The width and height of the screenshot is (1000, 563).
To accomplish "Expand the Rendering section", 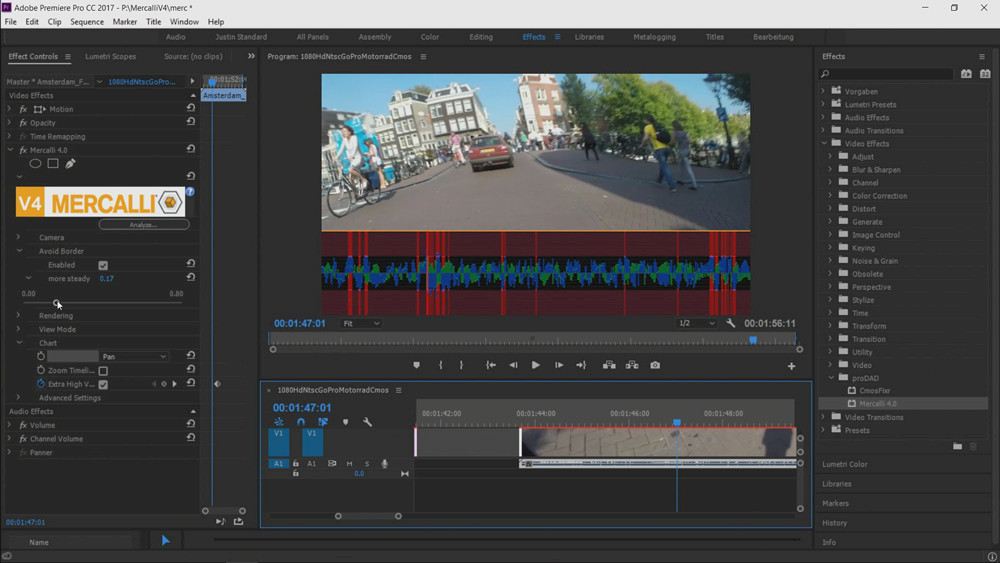I will [18, 315].
